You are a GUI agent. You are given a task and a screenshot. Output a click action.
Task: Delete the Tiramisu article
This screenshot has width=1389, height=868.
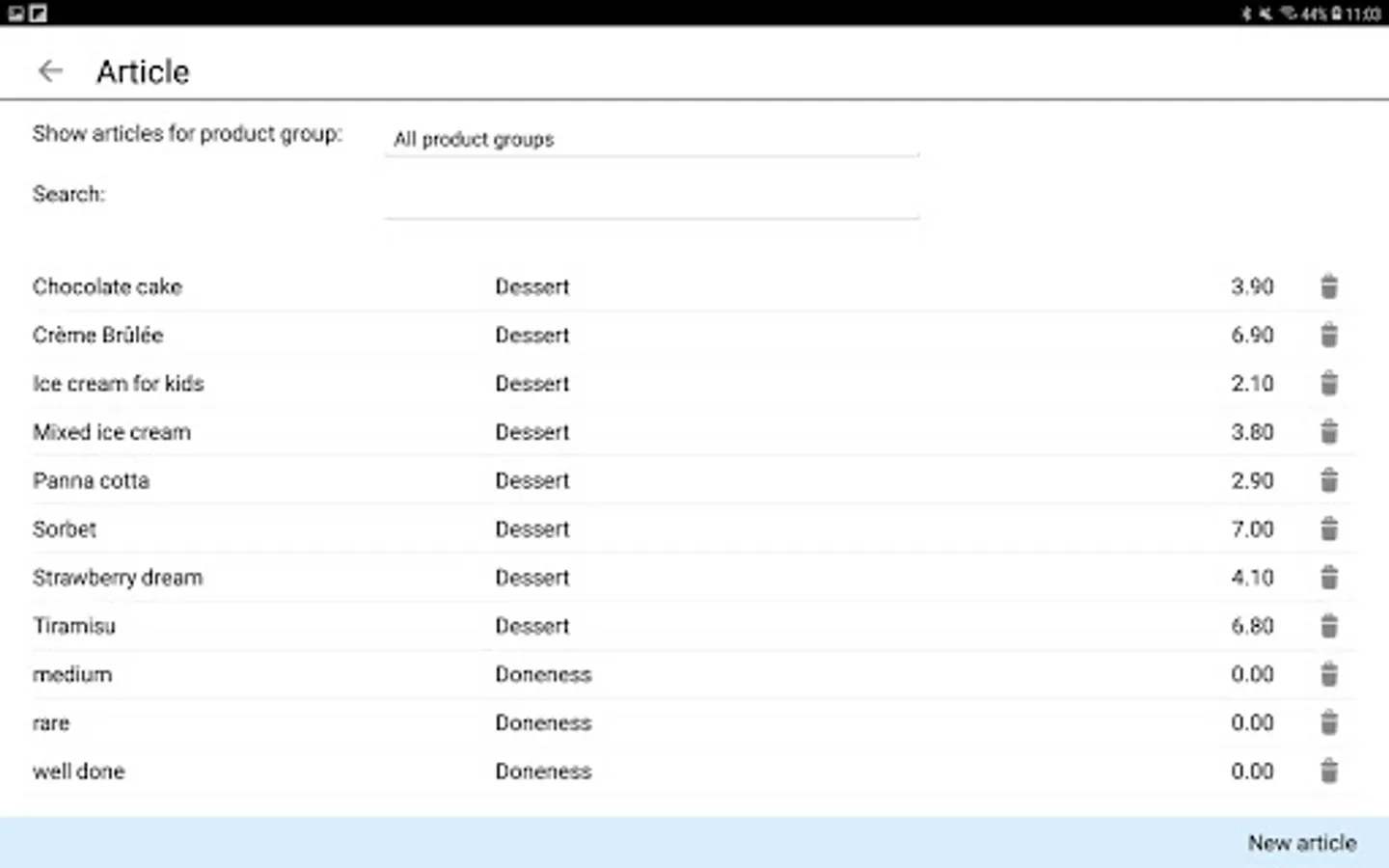point(1328,626)
